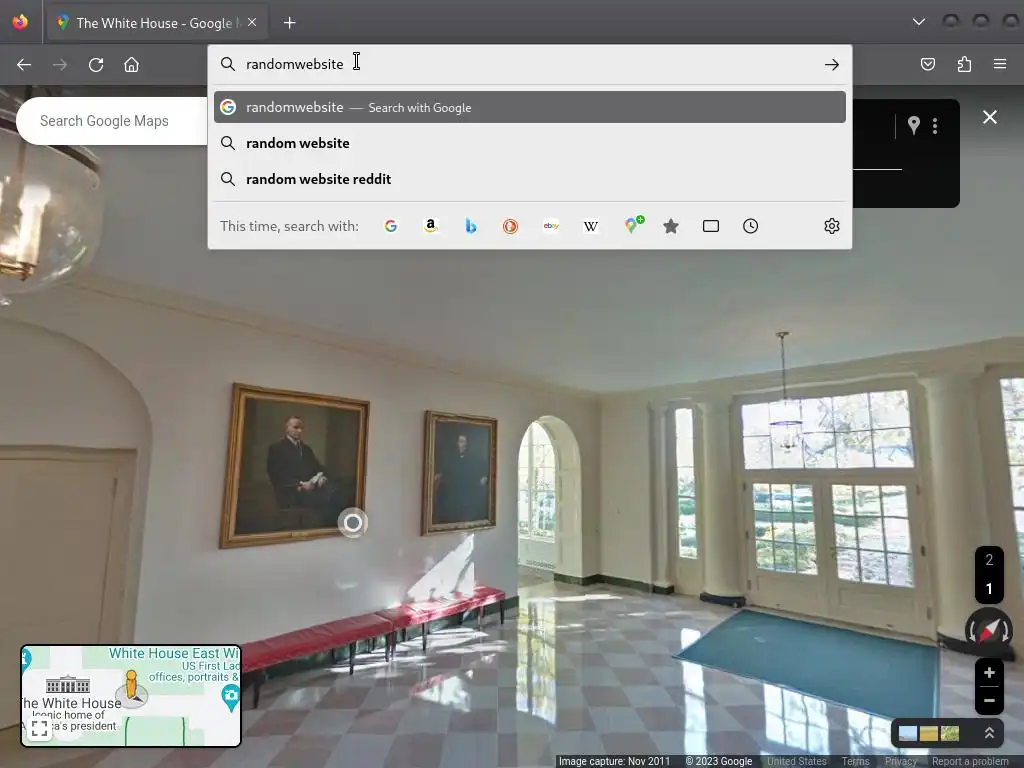The image size is (1024, 768).
Task: Click the Pegman on the minimap
Action: point(131,686)
